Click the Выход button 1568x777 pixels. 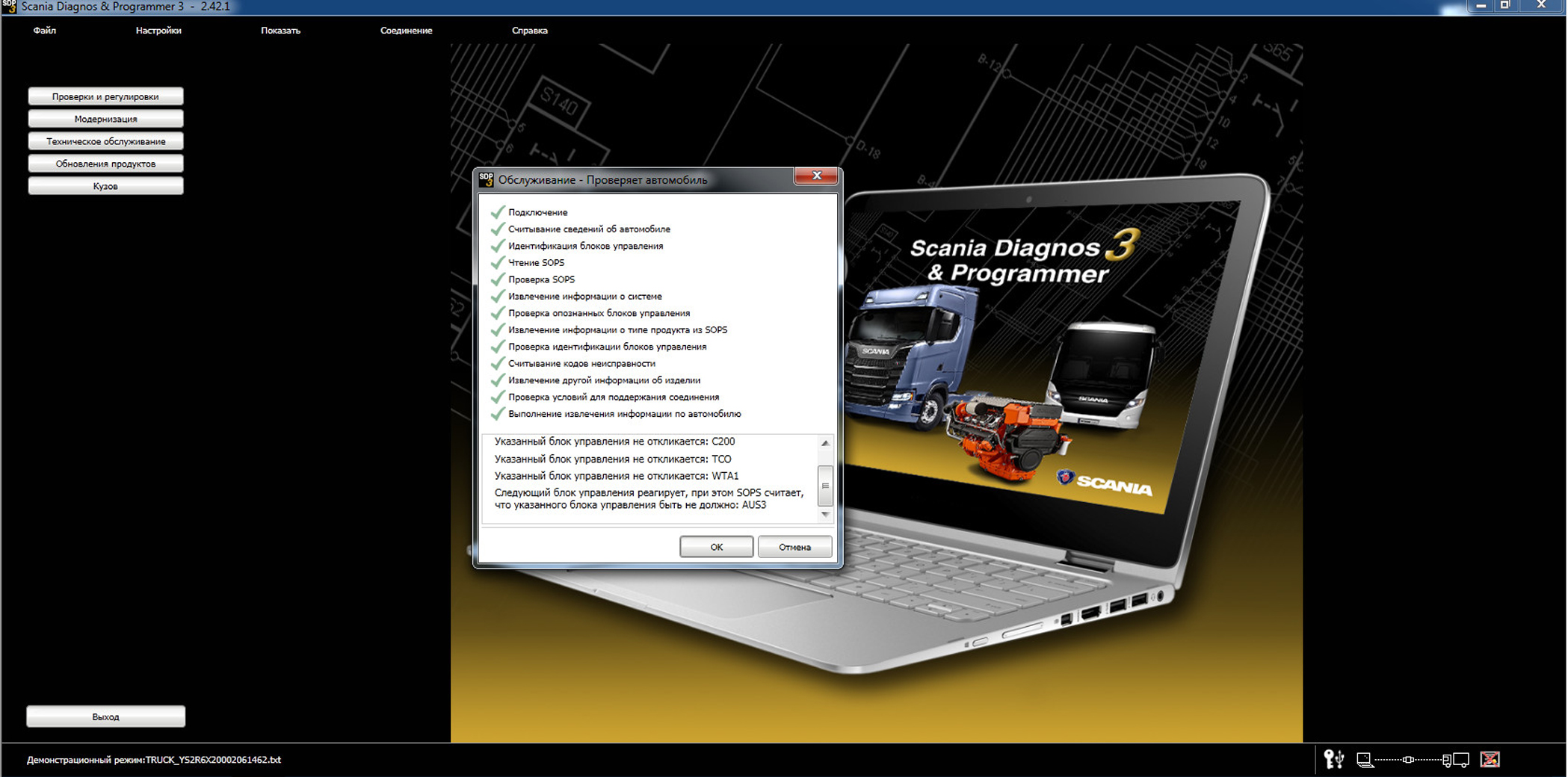pyautogui.click(x=105, y=716)
